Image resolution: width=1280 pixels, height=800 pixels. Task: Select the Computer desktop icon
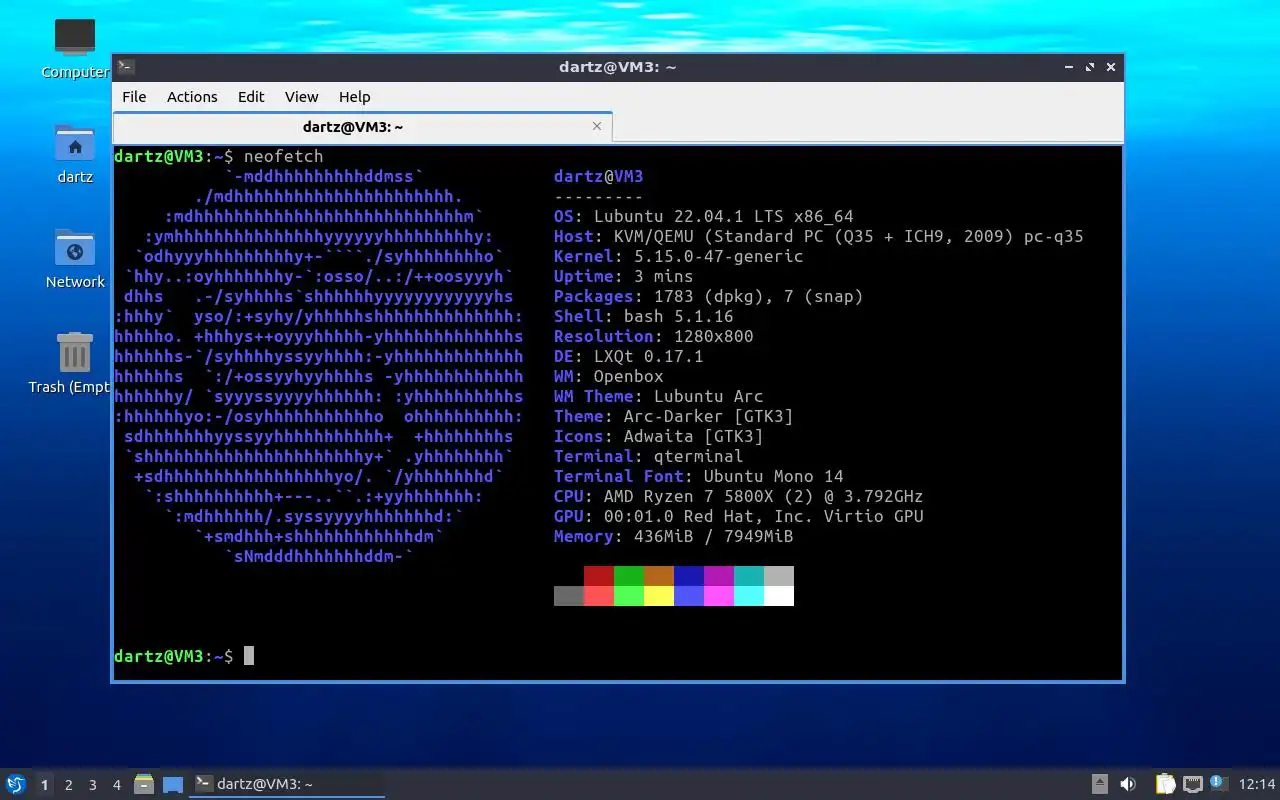click(75, 48)
